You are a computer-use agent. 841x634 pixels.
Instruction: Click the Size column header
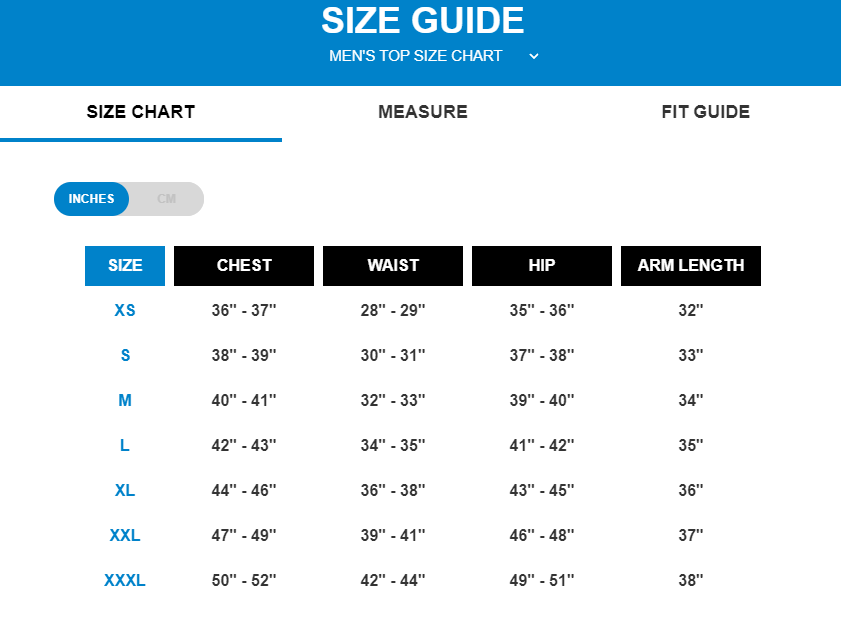tap(125, 266)
